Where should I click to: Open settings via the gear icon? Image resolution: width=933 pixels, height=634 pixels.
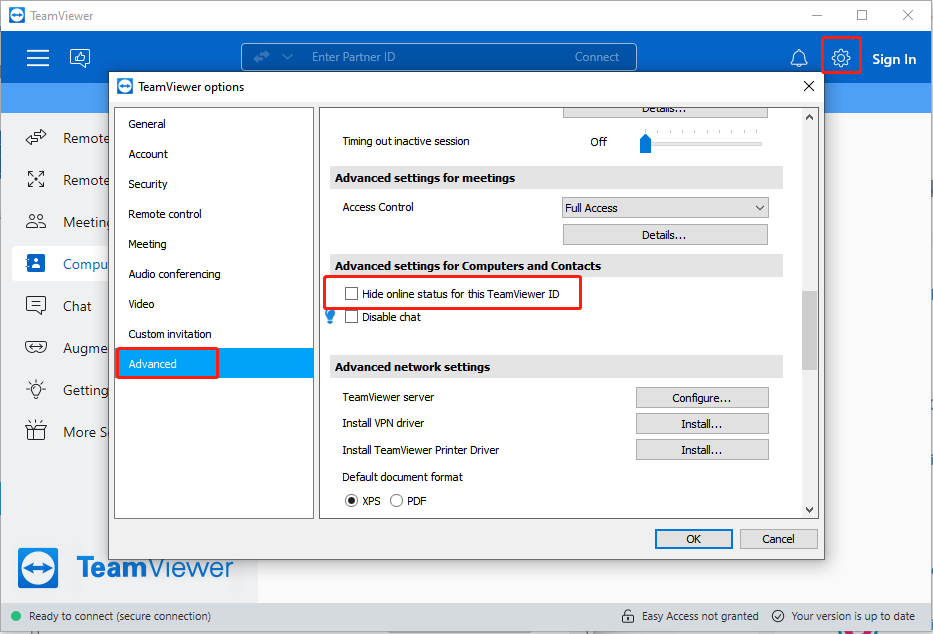coord(841,58)
